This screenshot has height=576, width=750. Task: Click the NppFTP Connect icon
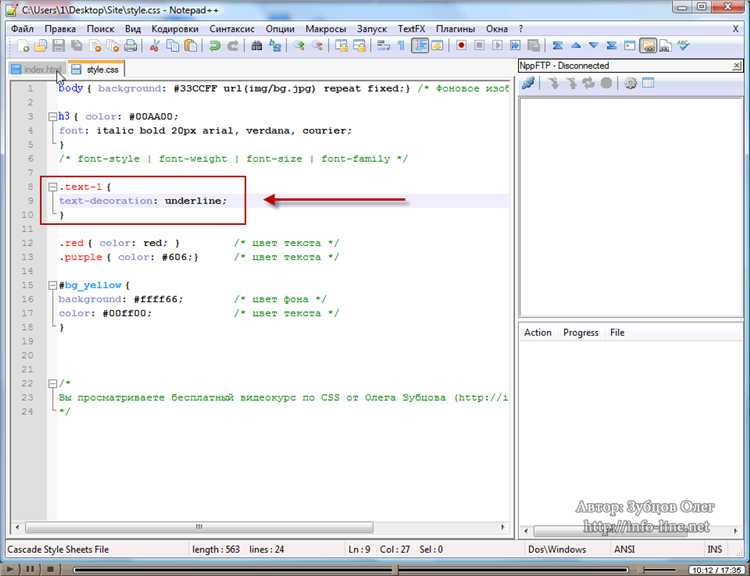[528, 83]
